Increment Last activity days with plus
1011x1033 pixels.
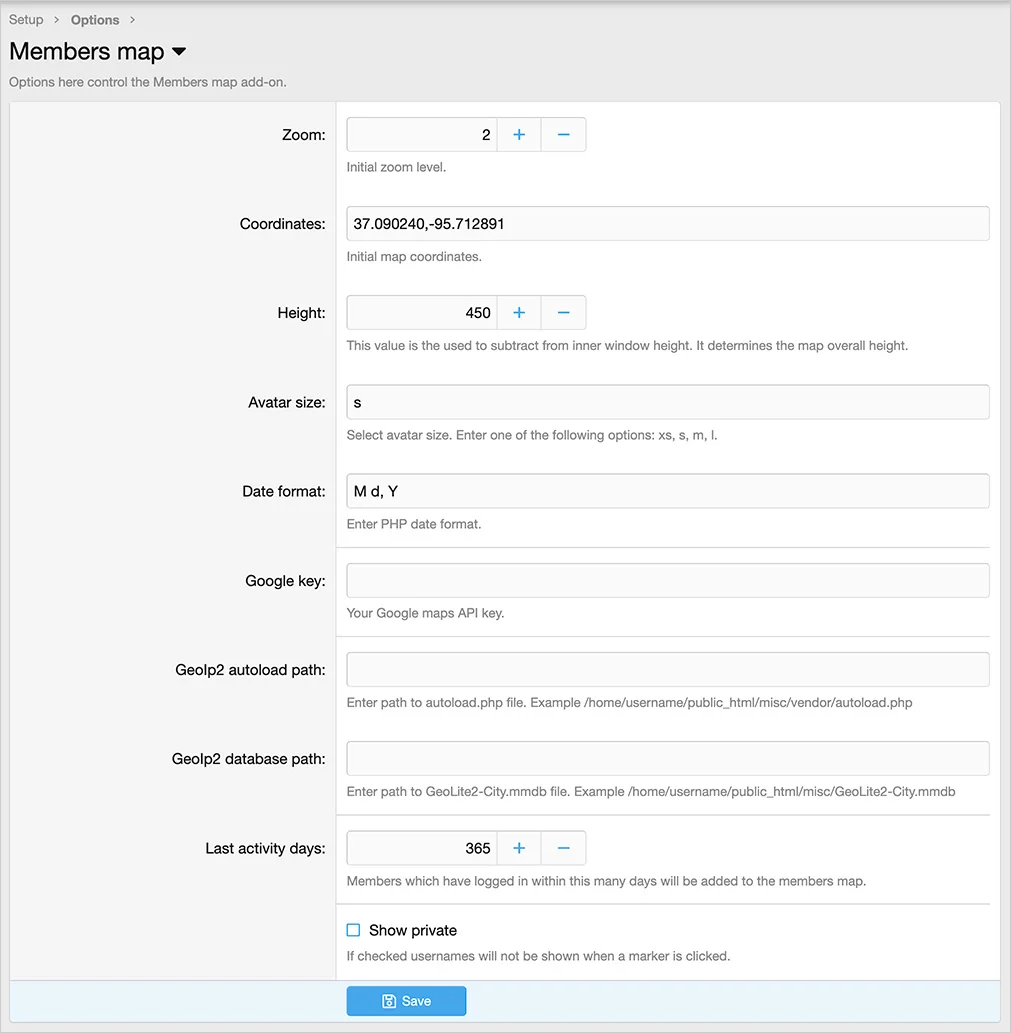(519, 848)
